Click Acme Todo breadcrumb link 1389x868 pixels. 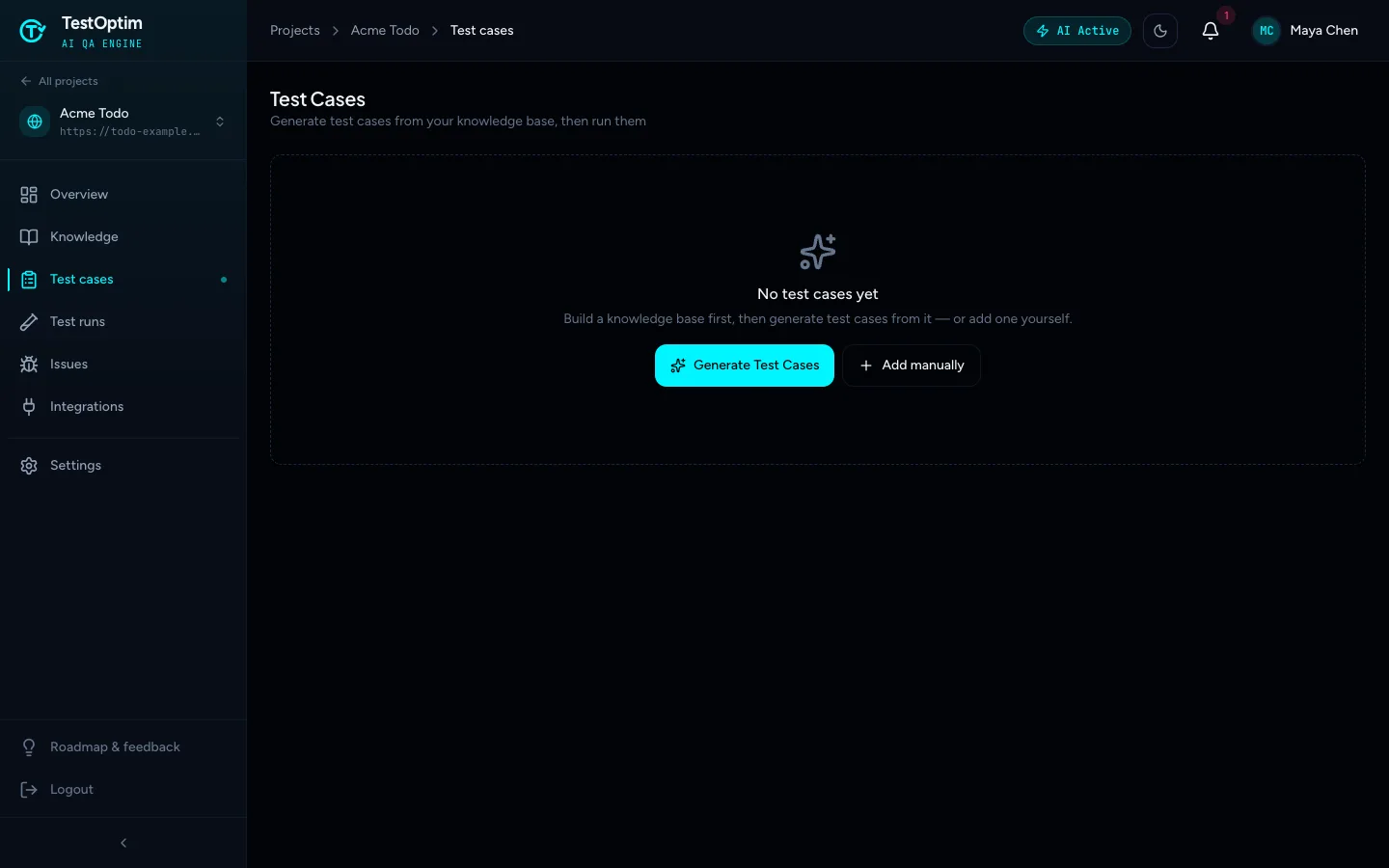point(385,31)
